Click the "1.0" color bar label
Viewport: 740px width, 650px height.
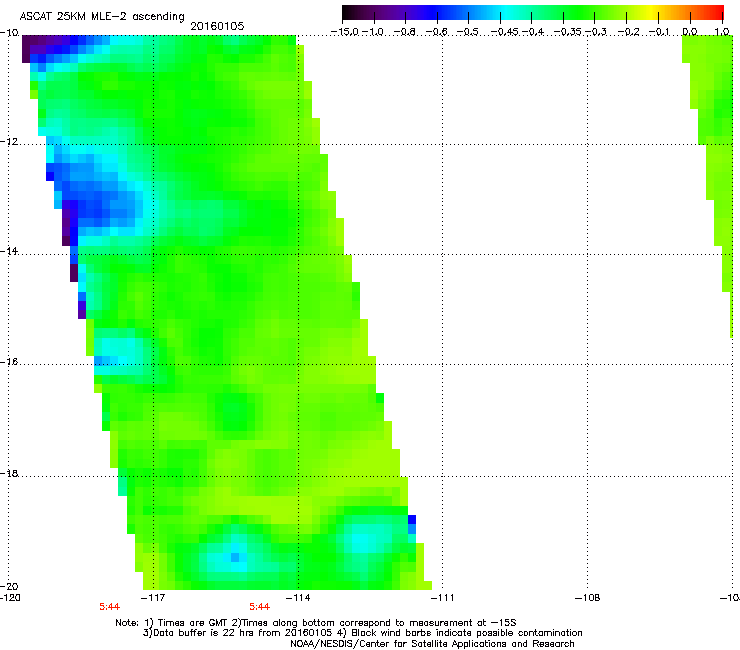point(722,32)
